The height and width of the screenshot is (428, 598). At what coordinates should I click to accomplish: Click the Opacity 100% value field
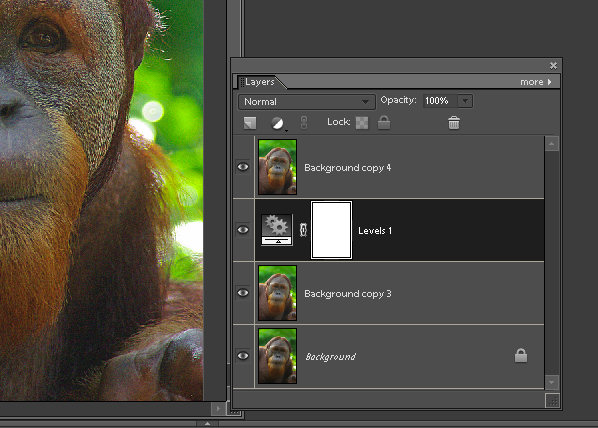[440, 101]
